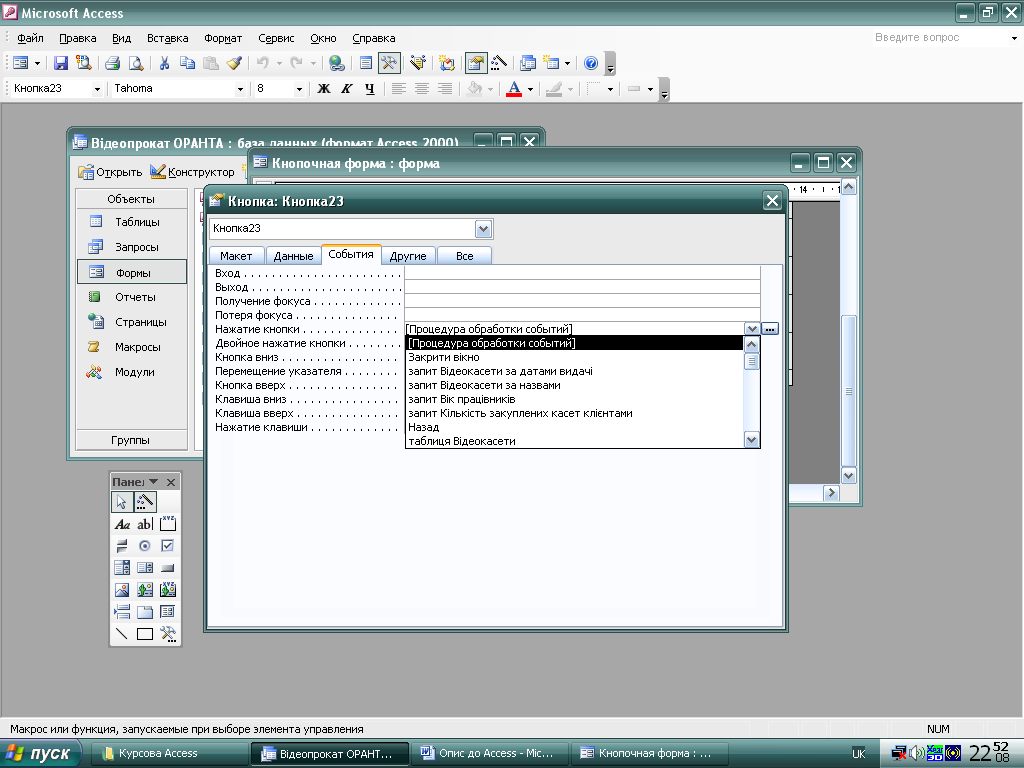The width and height of the screenshot is (1024, 768).
Task: Open the Кнопка23 combo box in properties window
Action: 483,229
